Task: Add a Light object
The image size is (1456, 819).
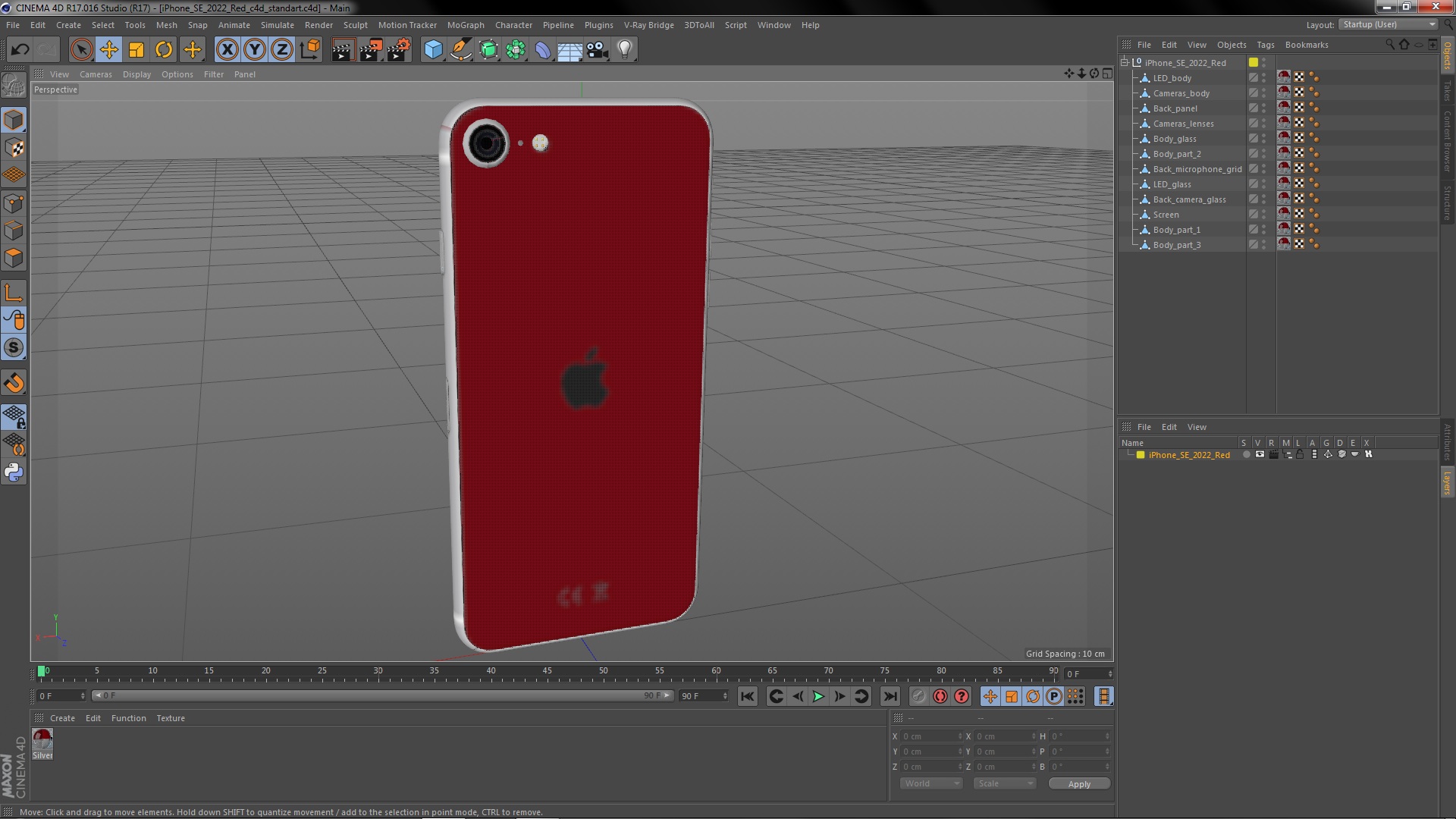Action: tap(625, 50)
